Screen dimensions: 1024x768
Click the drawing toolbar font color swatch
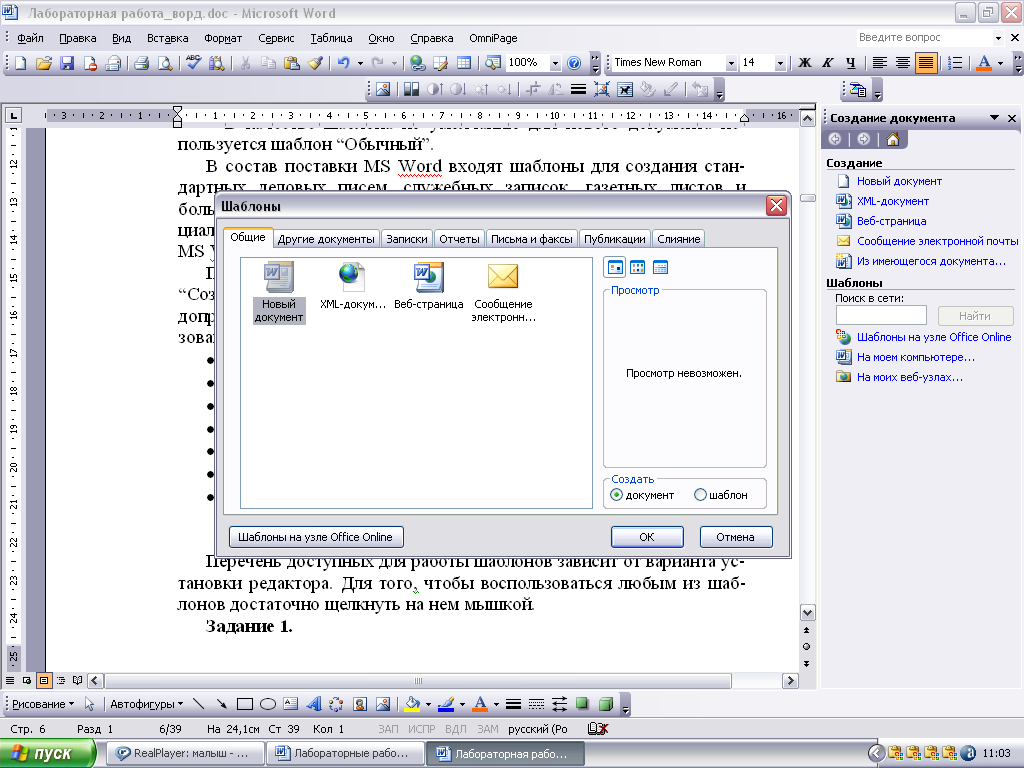480,704
